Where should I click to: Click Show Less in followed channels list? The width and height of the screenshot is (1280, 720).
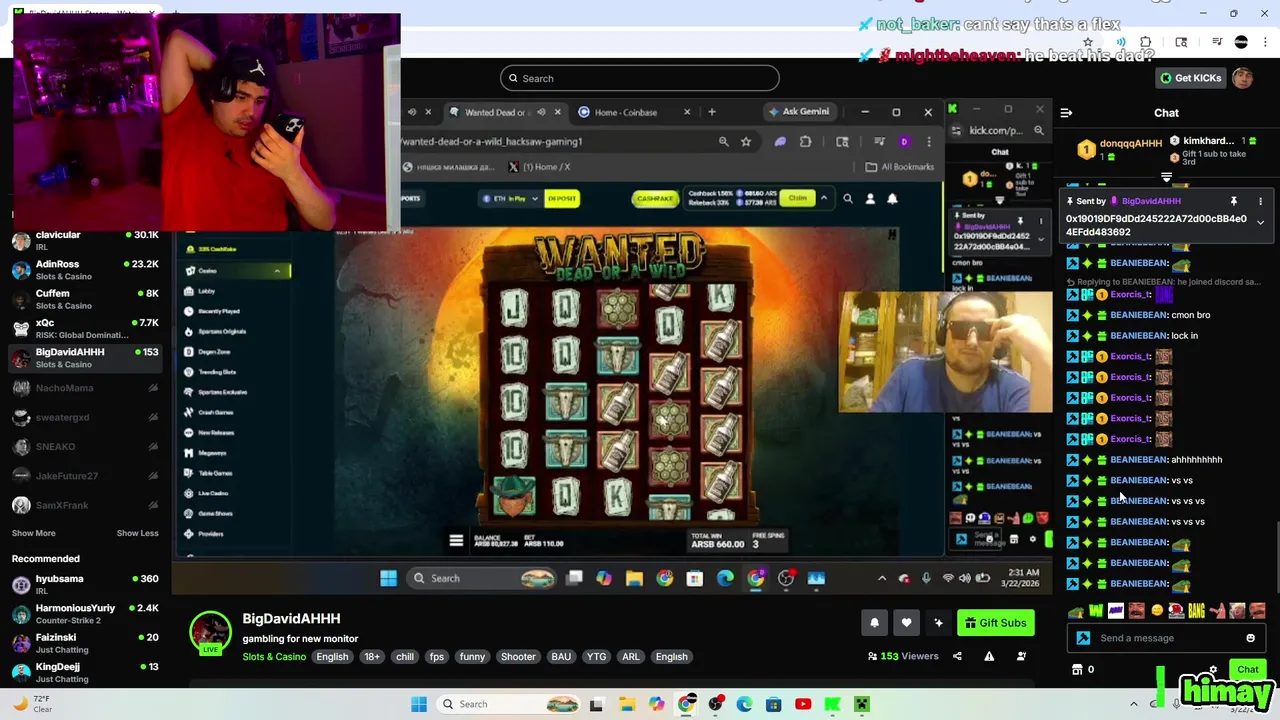tap(137, 533)
